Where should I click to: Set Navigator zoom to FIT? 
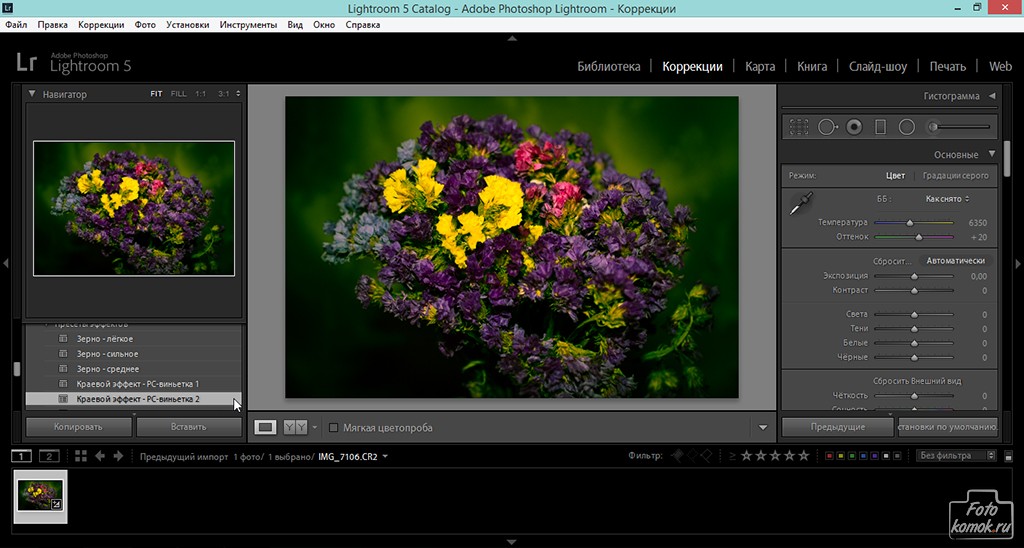(x=156, y=94)
